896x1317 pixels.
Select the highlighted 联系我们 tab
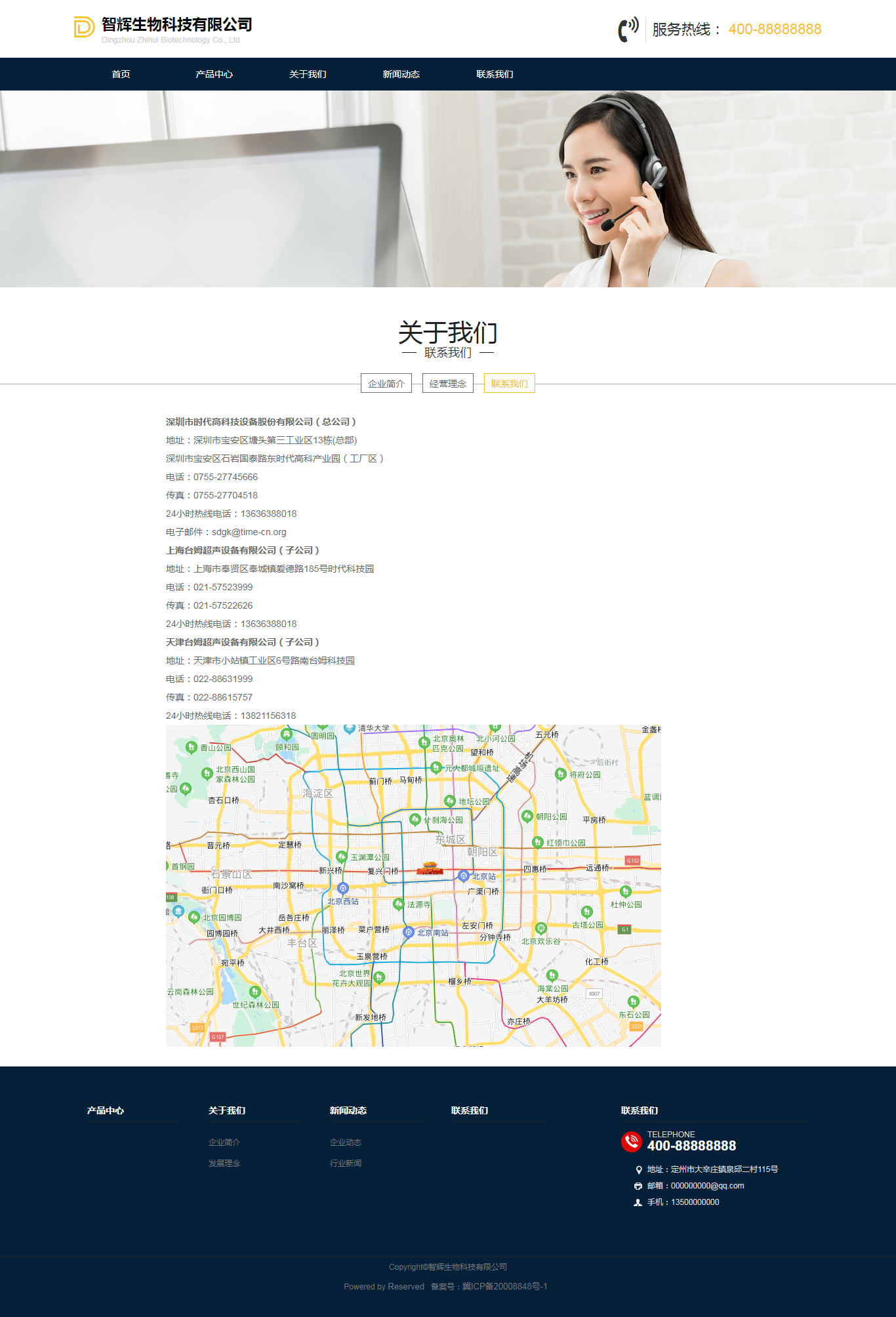coord(509,384)
